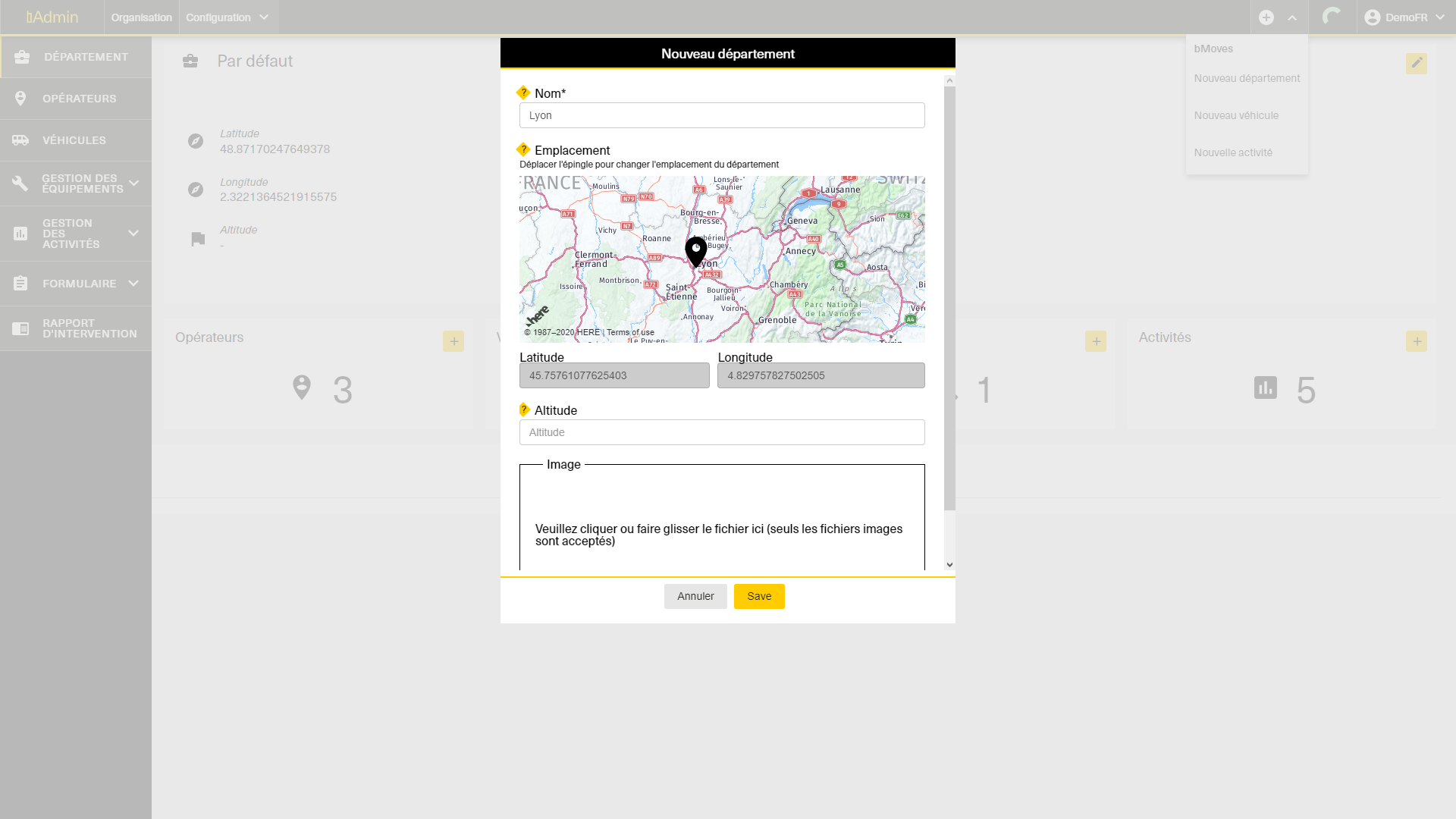The height and width of the screenshot is (819, 1456).
Task: Click into the Altitude input field
Action: point(721,432)
